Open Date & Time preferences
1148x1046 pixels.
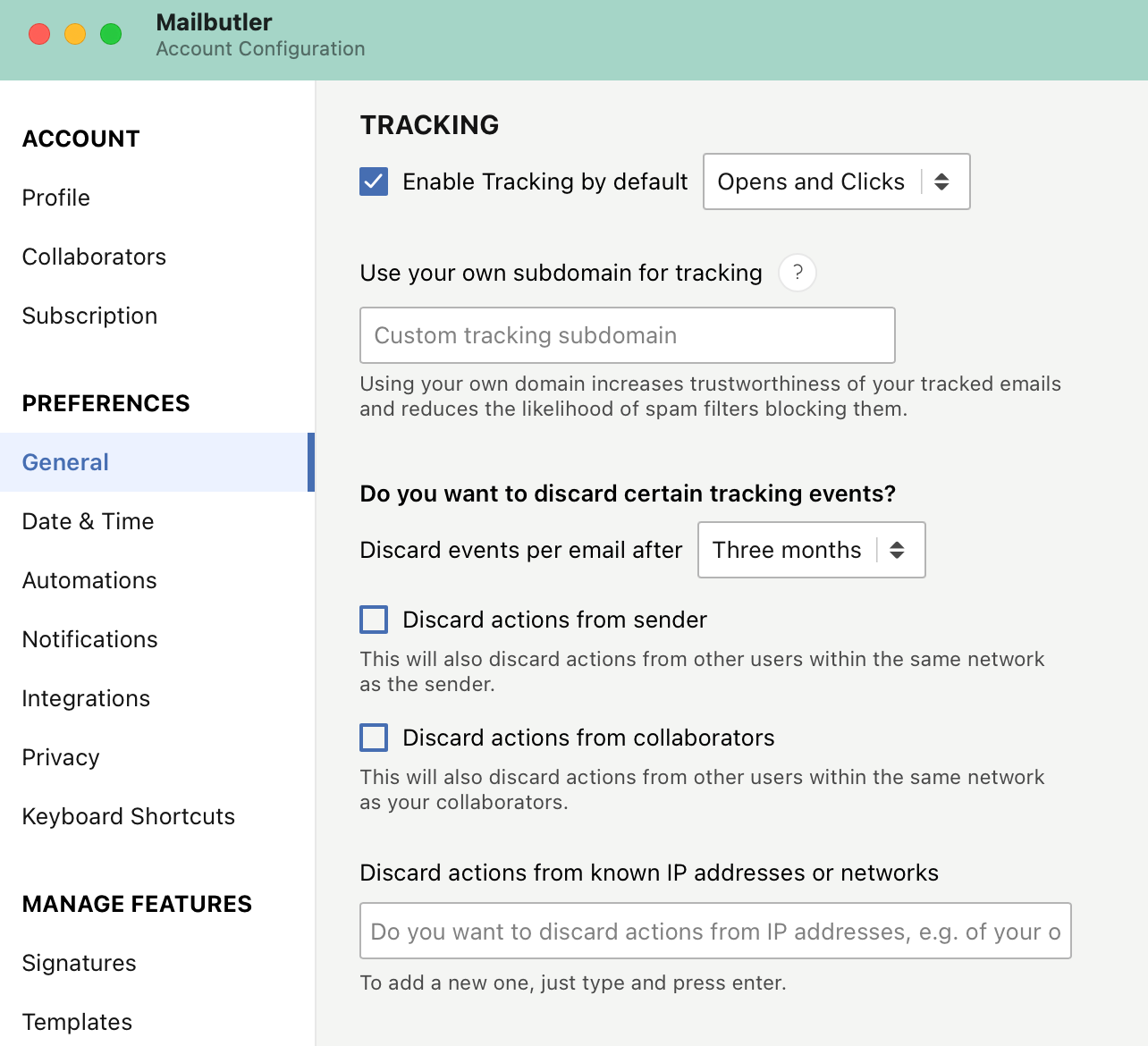(x=89, y=521)
